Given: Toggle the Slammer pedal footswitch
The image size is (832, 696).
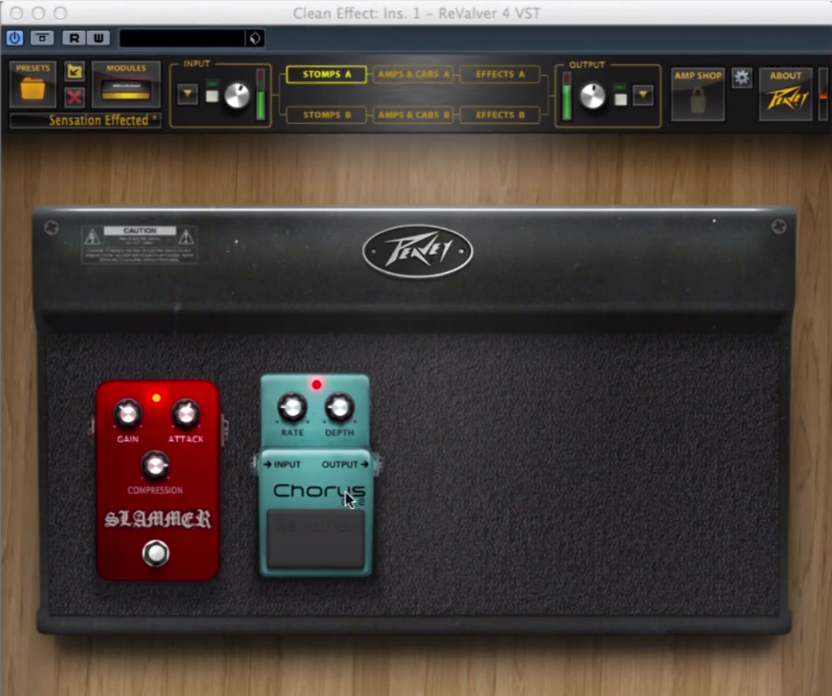Looking at the screenshot, I should [156, 553].
